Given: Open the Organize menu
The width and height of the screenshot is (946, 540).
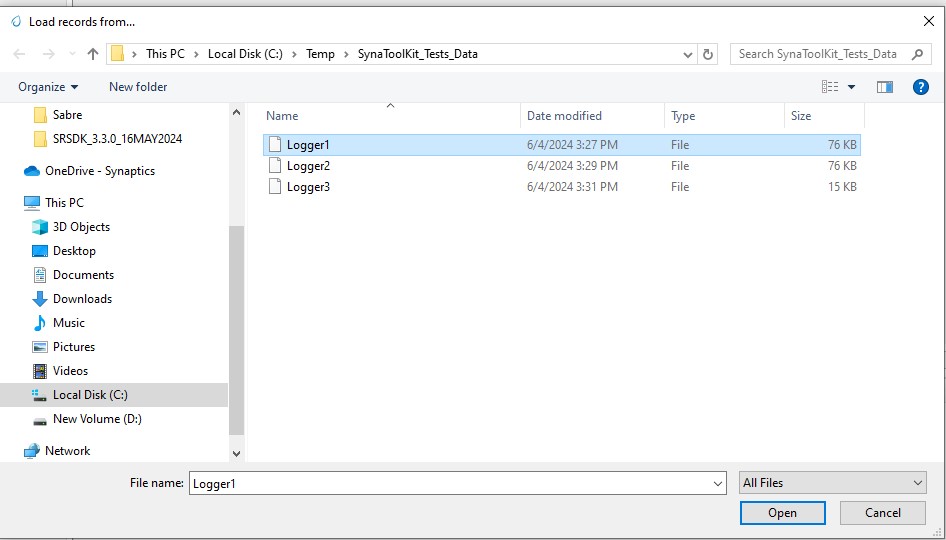Looking at the screenshot, I should coord(48,87).
